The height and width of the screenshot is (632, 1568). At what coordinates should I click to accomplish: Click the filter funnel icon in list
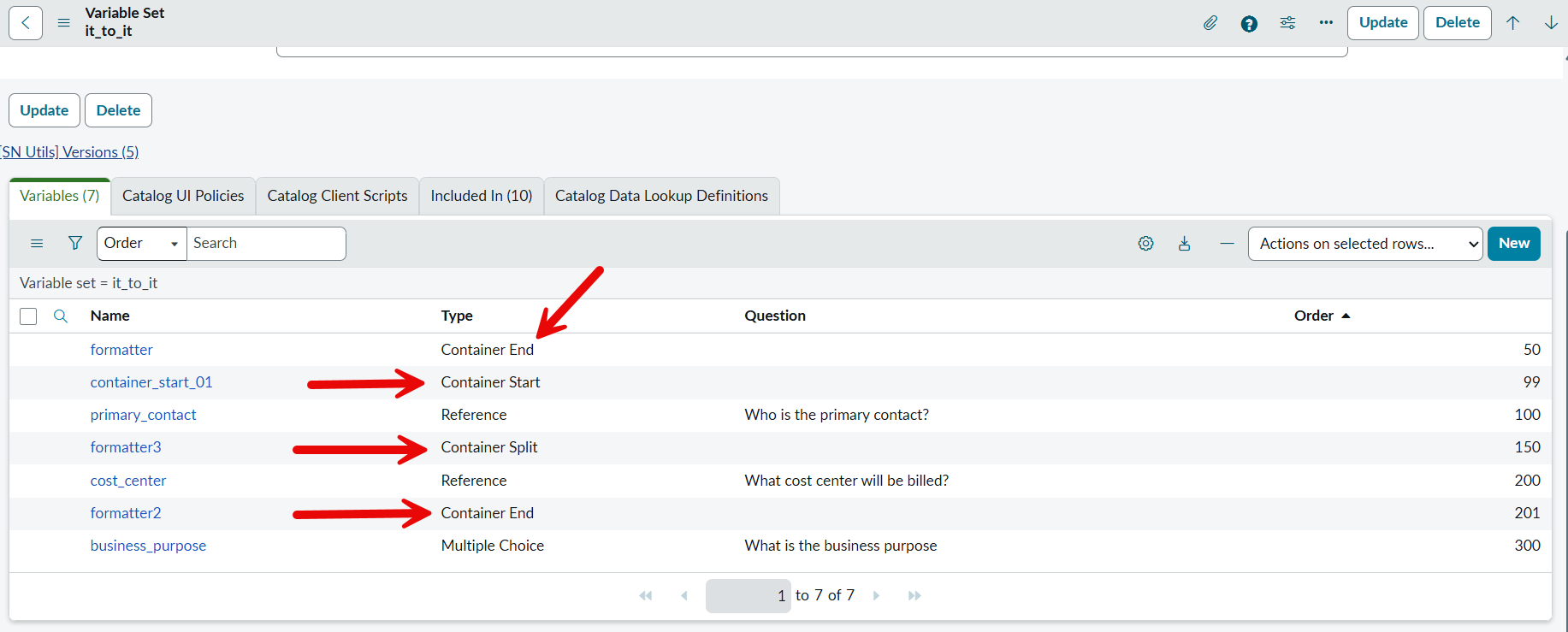(x=75, y=244)
